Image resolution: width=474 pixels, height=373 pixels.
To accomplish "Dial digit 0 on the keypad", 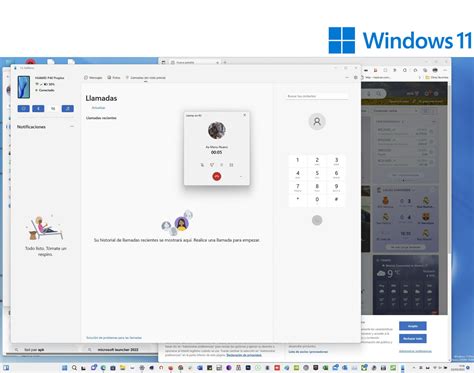I will pyautogui.click(x=317, y=200).
